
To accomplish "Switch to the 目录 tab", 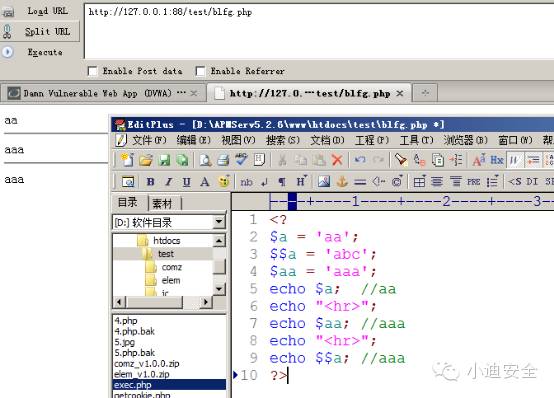I will pyautogui.click(x=128, y=202).
